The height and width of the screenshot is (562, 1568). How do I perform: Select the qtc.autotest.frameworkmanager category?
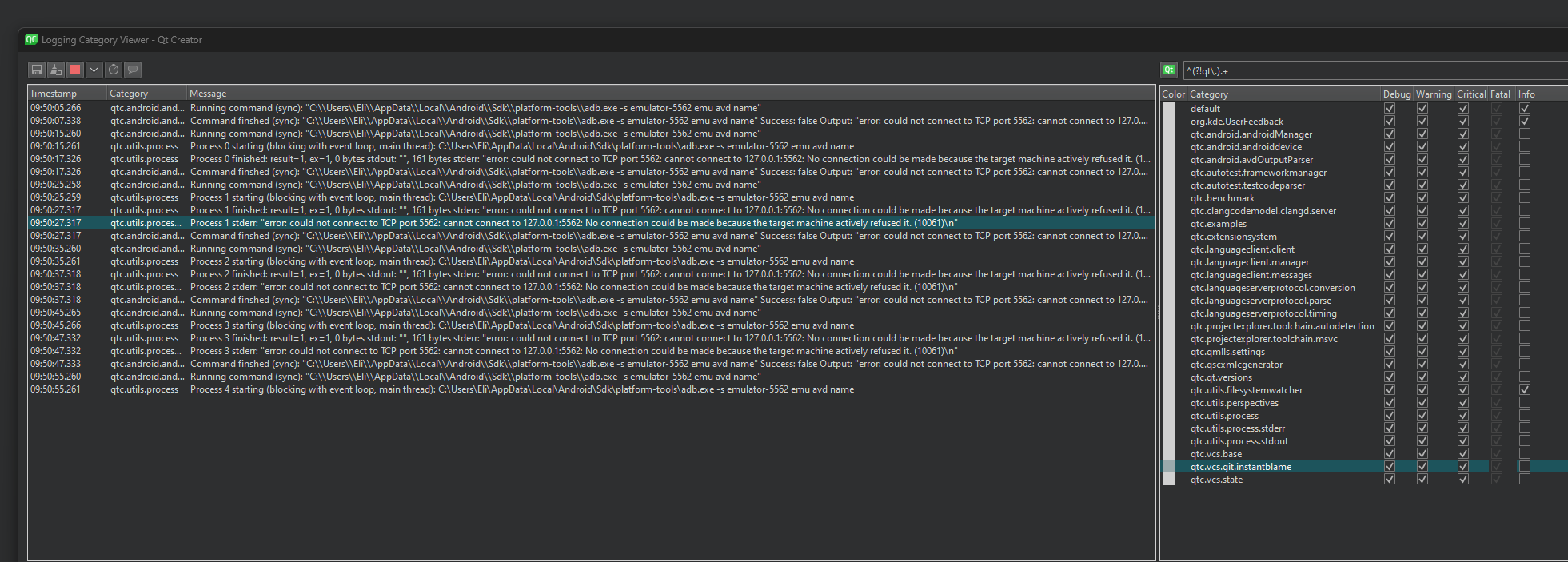pyautogui.click(x=1258, y=173)
